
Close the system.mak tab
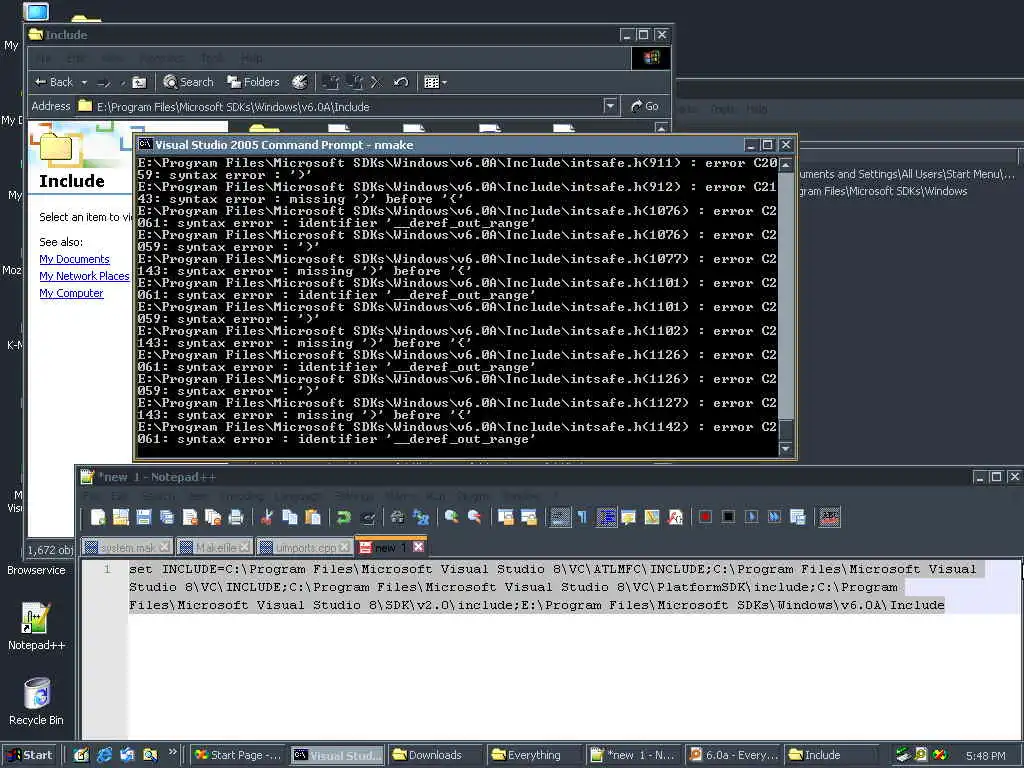tap(165, 547)
